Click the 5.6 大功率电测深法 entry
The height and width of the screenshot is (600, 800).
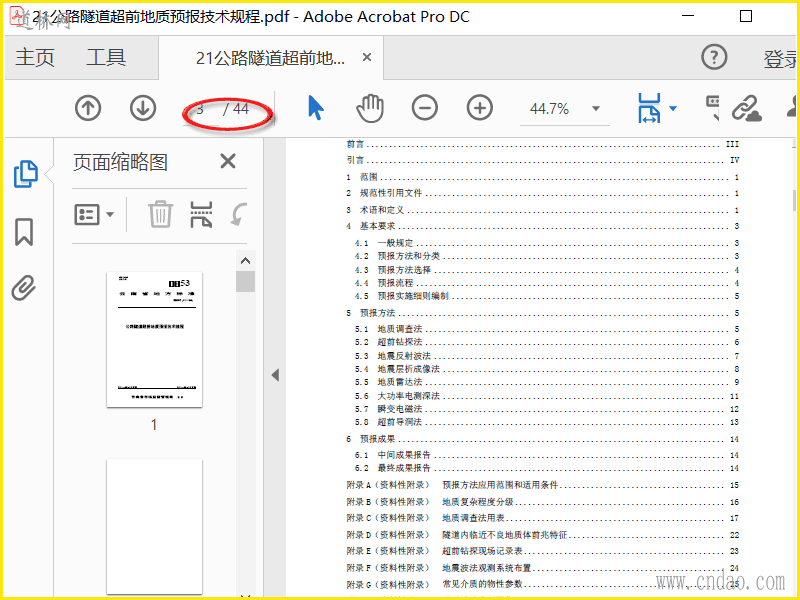(547, 396)
